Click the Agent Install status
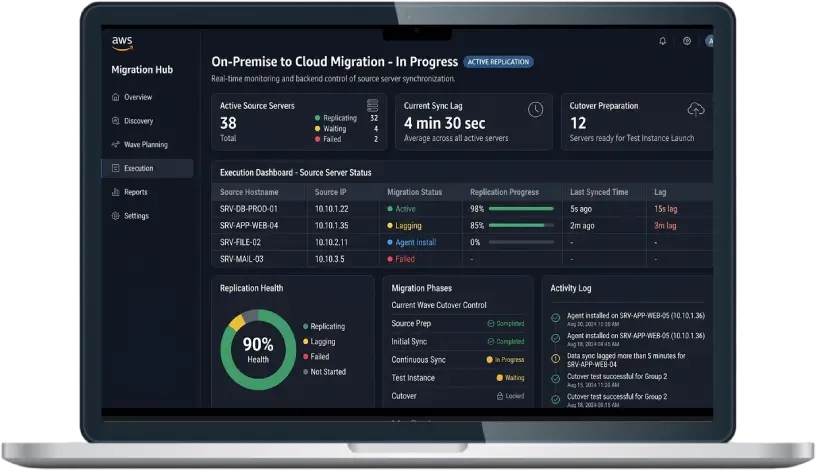The width and height of the screenshot is (816, 470). pos(412,242)
